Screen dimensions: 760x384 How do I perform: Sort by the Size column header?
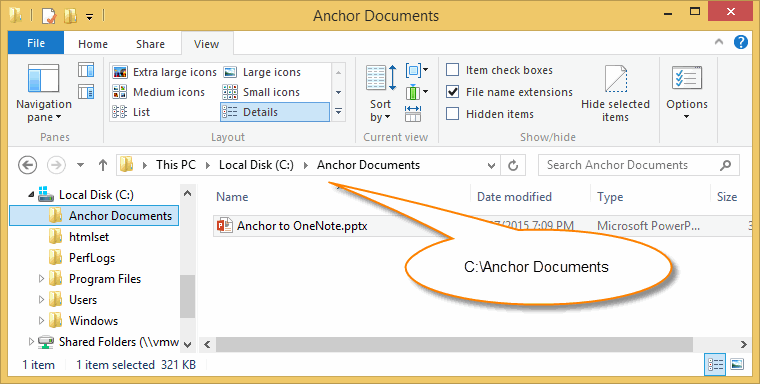pyautogui.click(x=727, y=197)
